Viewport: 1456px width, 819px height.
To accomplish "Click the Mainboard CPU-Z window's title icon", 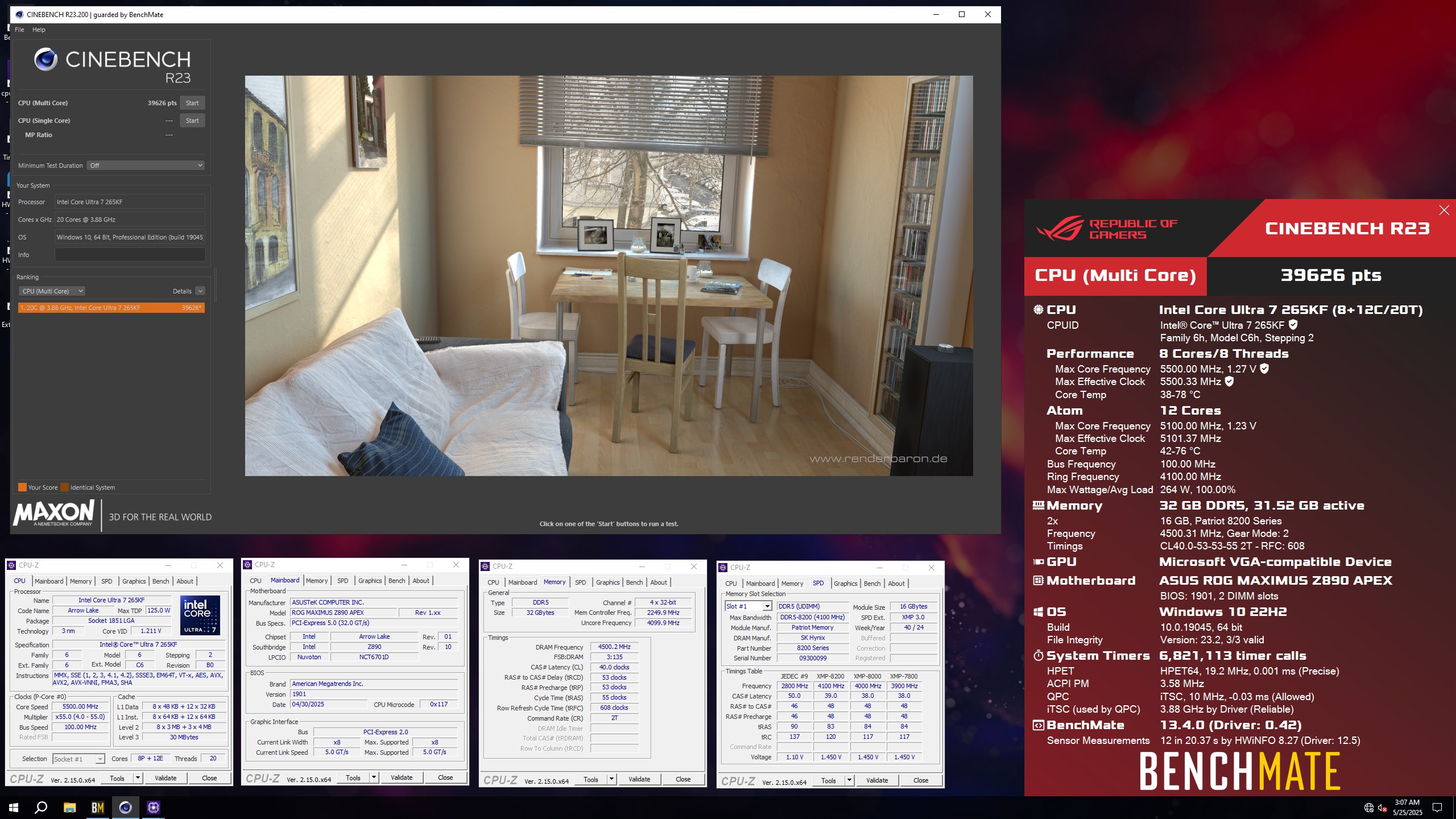I will (247, 565).
